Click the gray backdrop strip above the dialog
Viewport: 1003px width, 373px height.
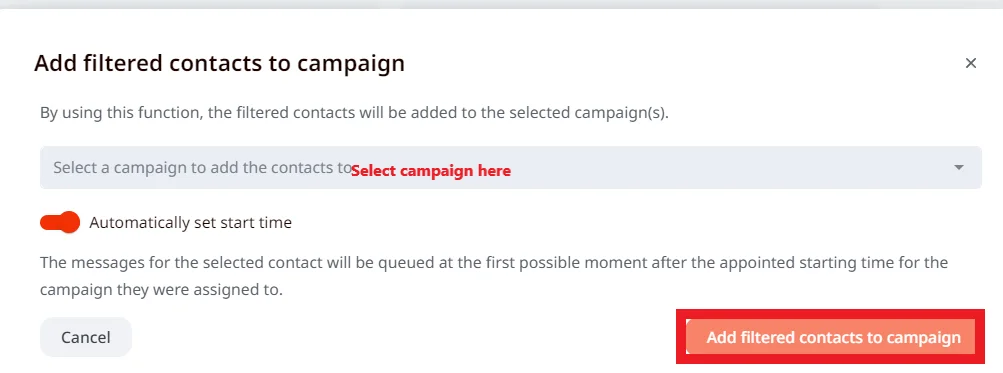click(x=502, y=4)
